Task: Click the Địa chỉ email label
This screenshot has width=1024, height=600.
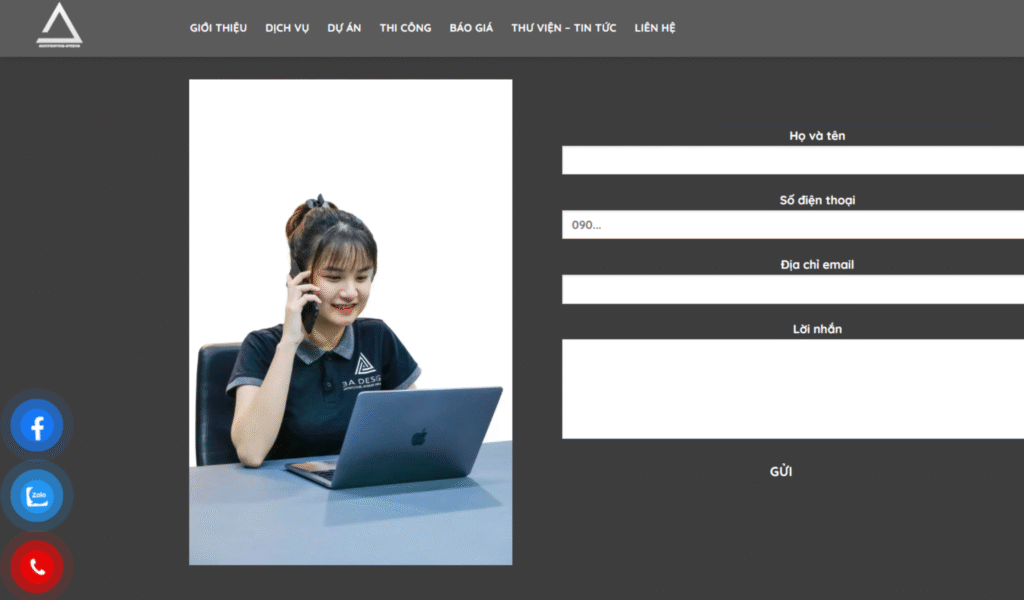Action: click(817, 265)
